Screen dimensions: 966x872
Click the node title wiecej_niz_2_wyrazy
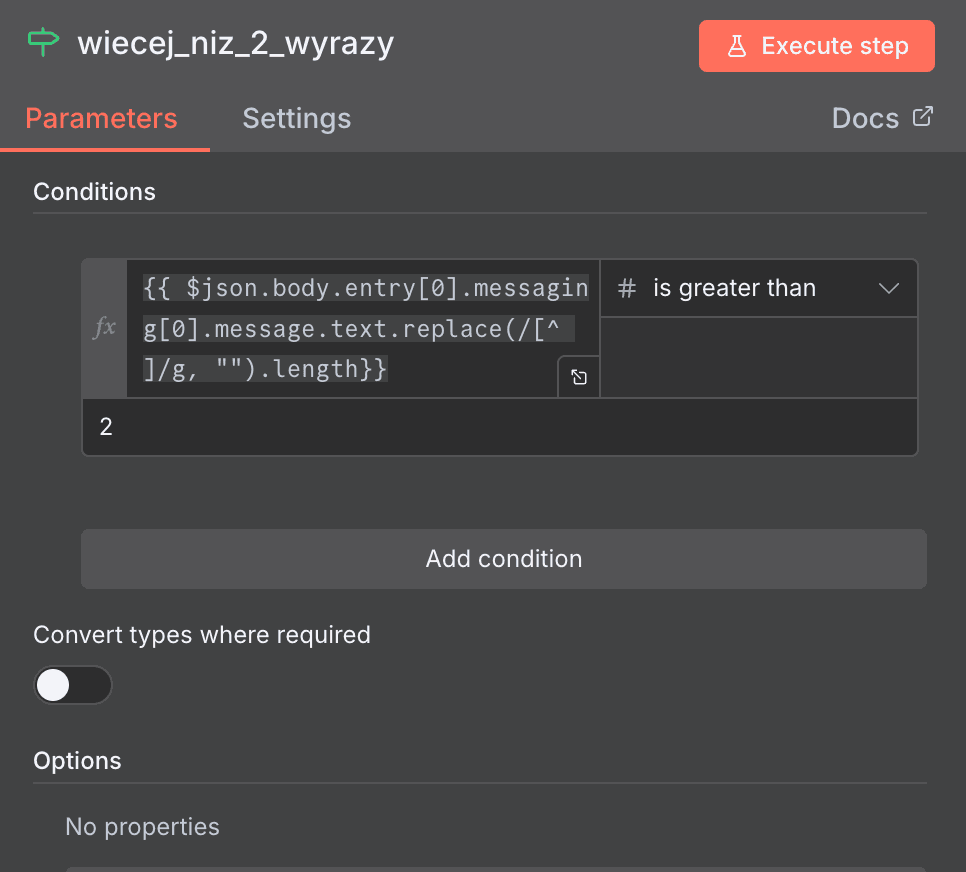pyautogui.click(x=236, y=43)
